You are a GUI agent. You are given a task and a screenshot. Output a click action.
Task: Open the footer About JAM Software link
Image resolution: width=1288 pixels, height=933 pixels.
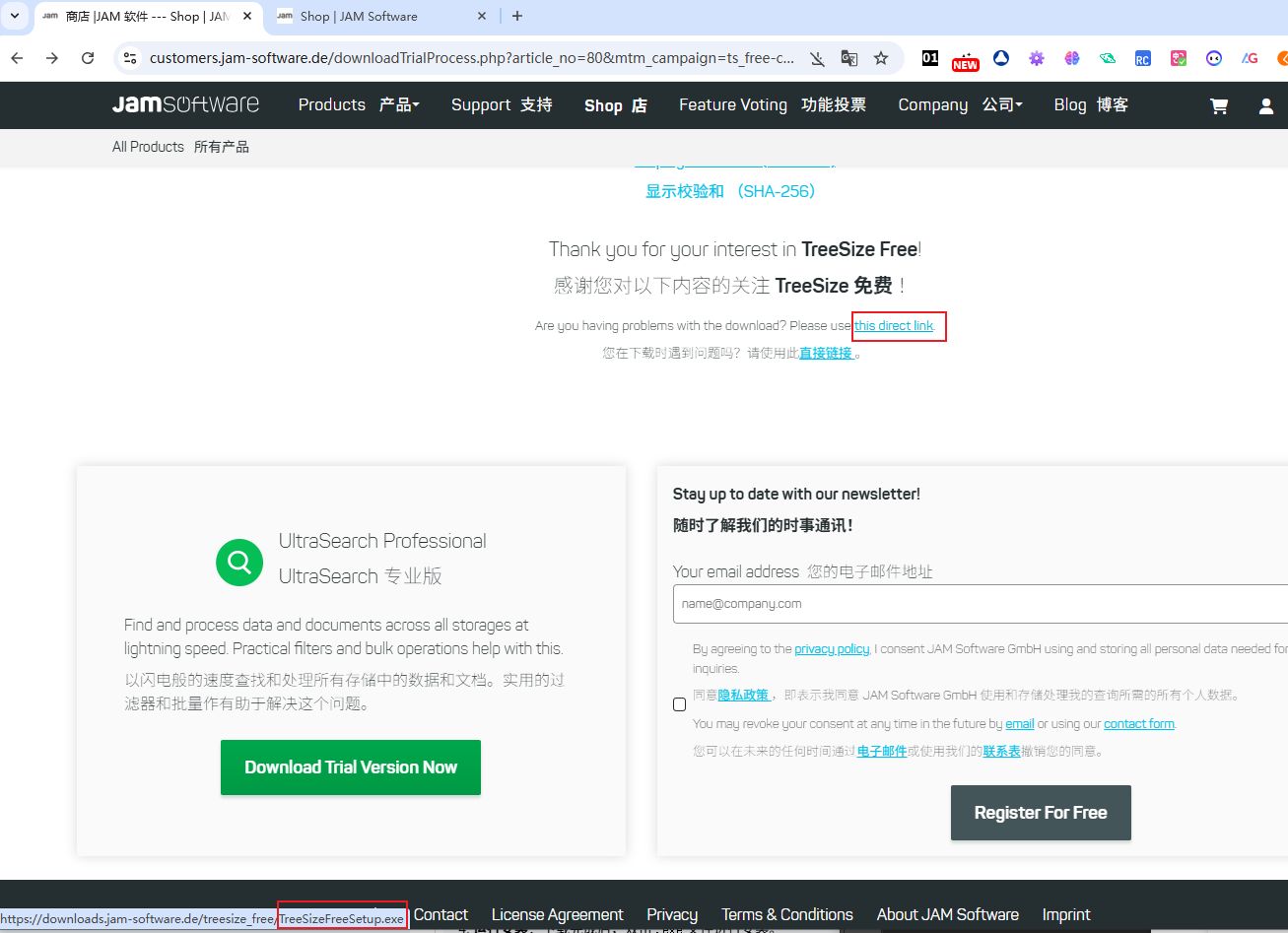click(948, 914)
